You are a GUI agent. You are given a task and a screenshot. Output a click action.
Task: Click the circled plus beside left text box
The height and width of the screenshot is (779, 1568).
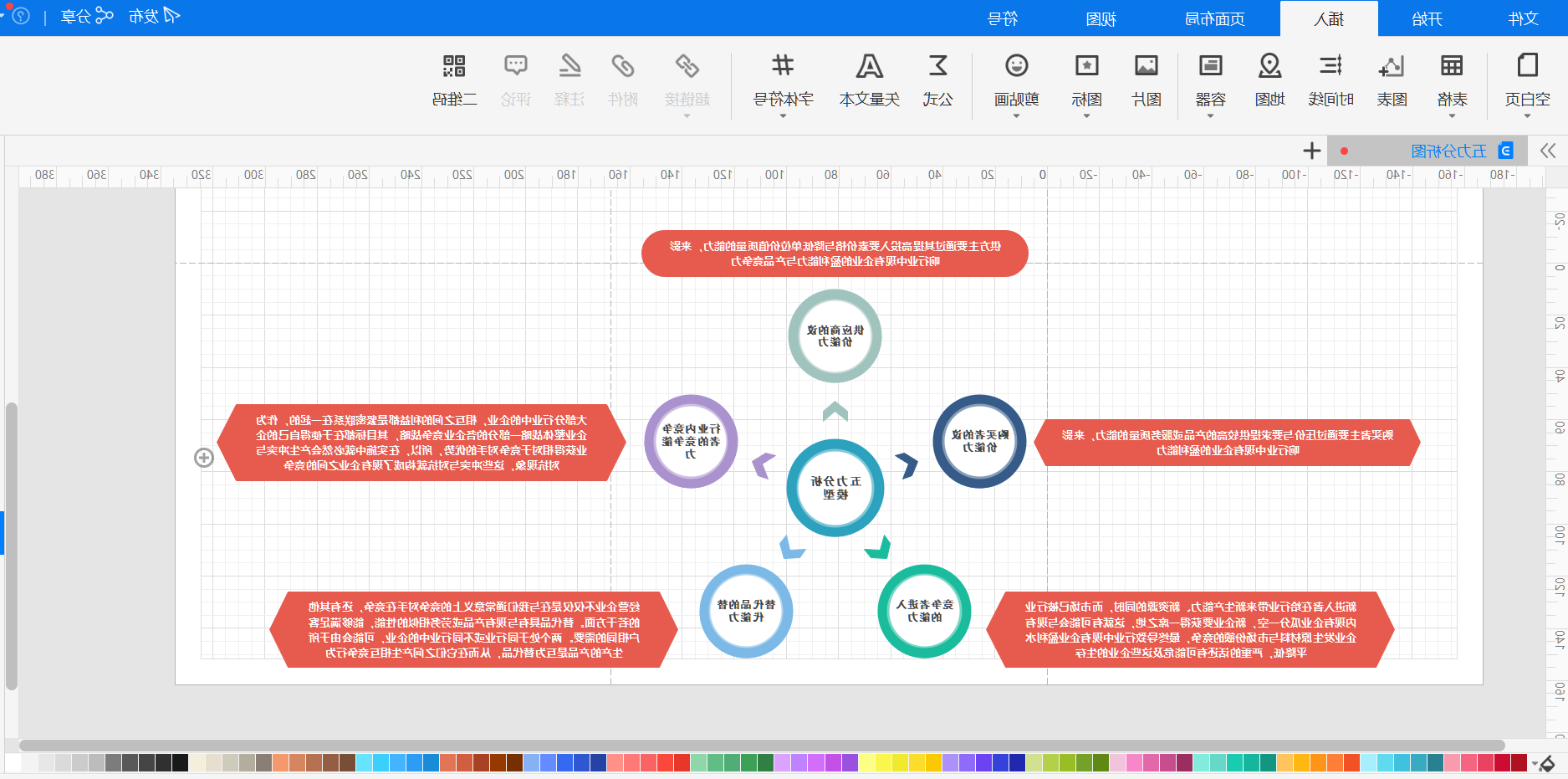tap(204, 458)
